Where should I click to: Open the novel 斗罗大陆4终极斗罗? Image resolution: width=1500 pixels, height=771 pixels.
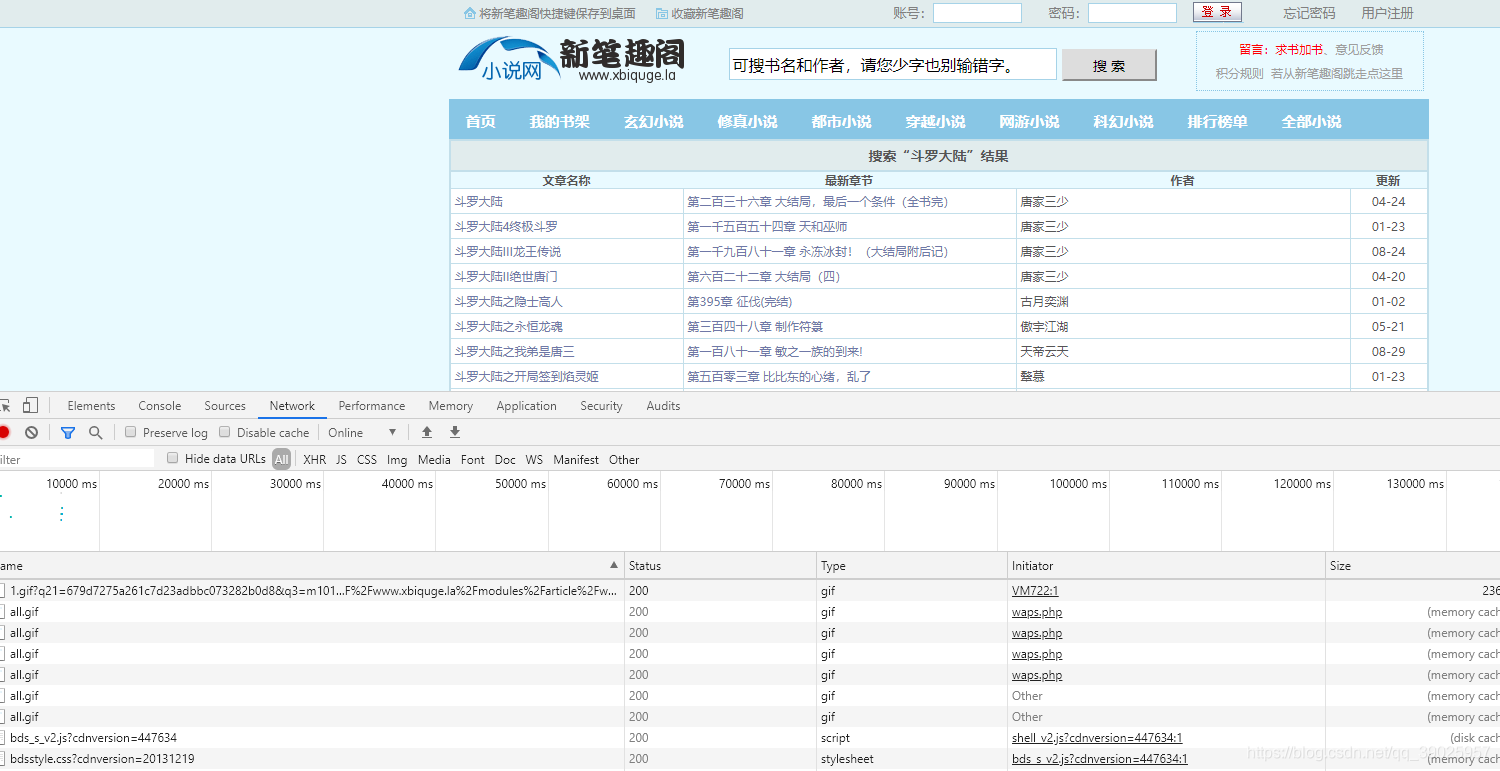506,226
